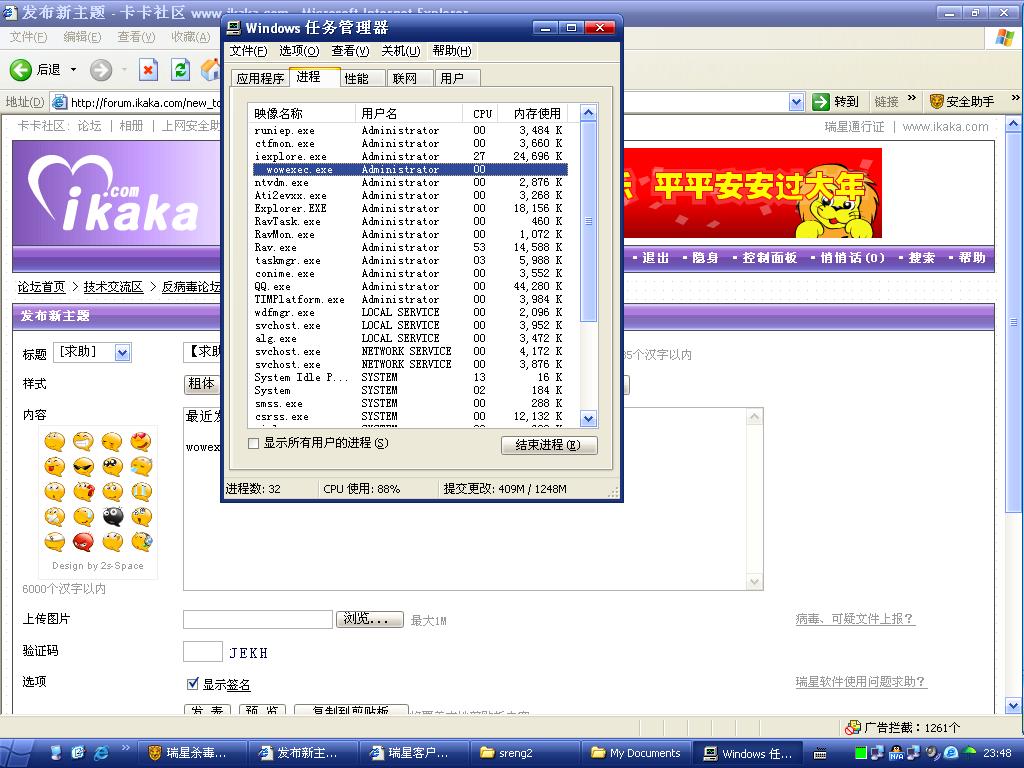Expand quick launch overflow chevron on taskbar
The width and height of the screenshot is (1024, 768).
(x=125, y=748)
